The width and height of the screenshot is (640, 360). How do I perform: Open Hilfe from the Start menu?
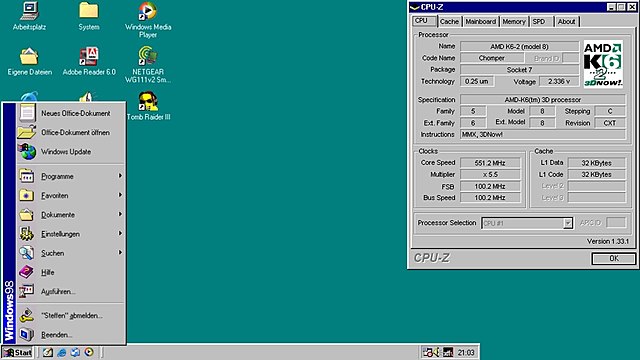[x=71, y=272]
